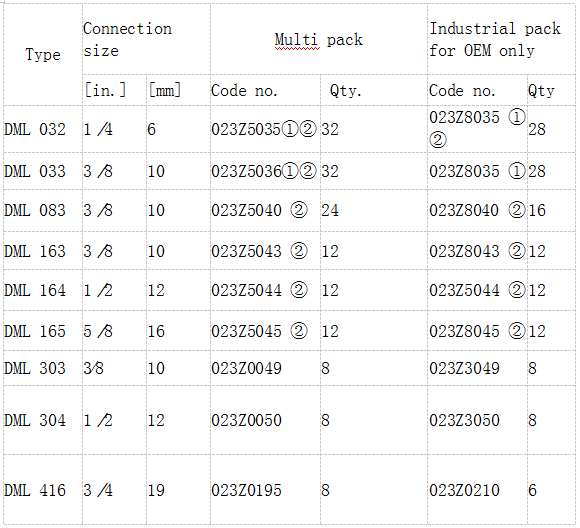Select the DML 163 row label
The image size is (580, 528).
35,252
